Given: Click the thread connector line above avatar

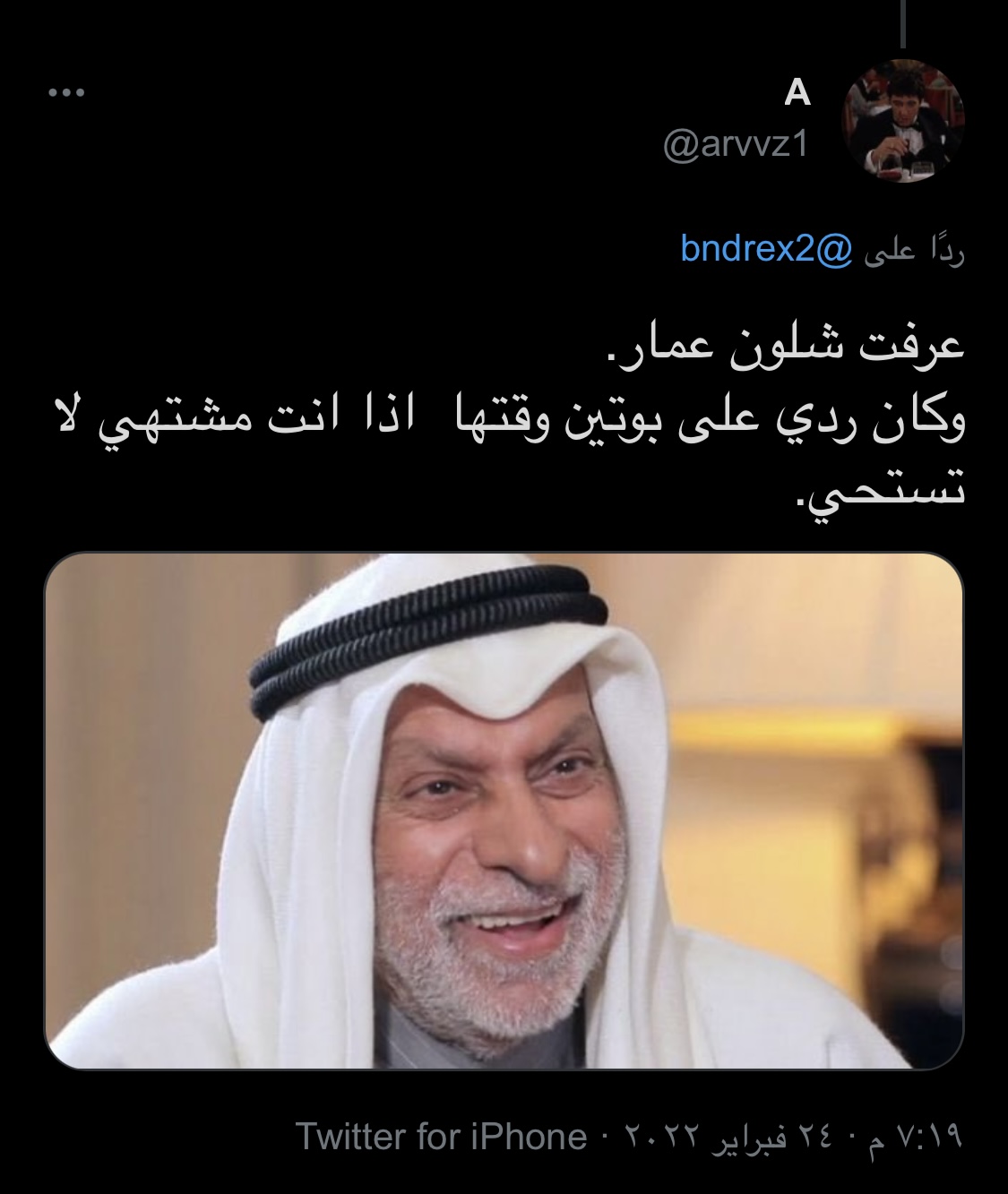Looking at the screenshot, I should pos(902,24).
